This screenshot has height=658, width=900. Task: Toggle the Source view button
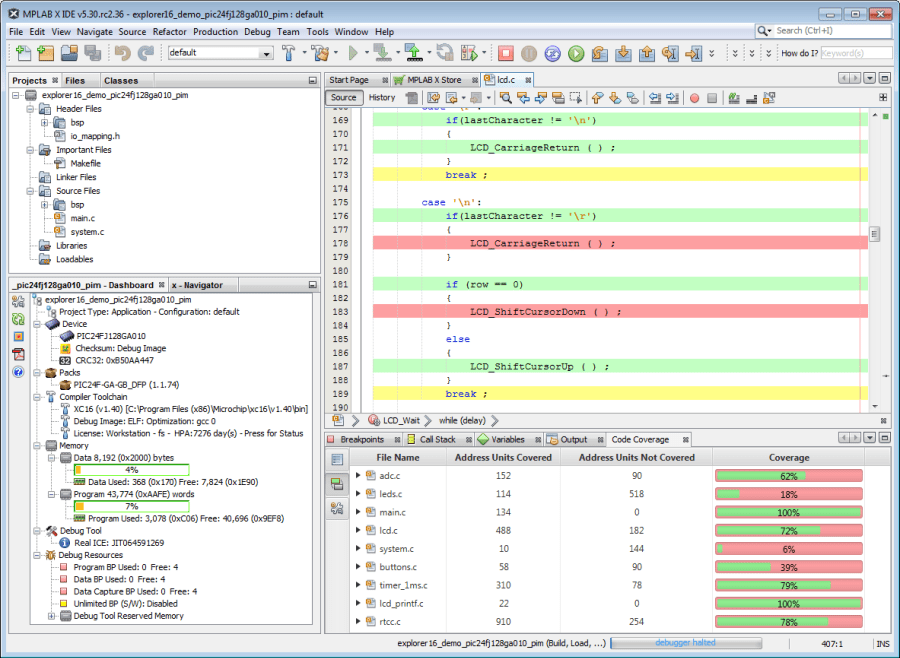tap(345, 98)
